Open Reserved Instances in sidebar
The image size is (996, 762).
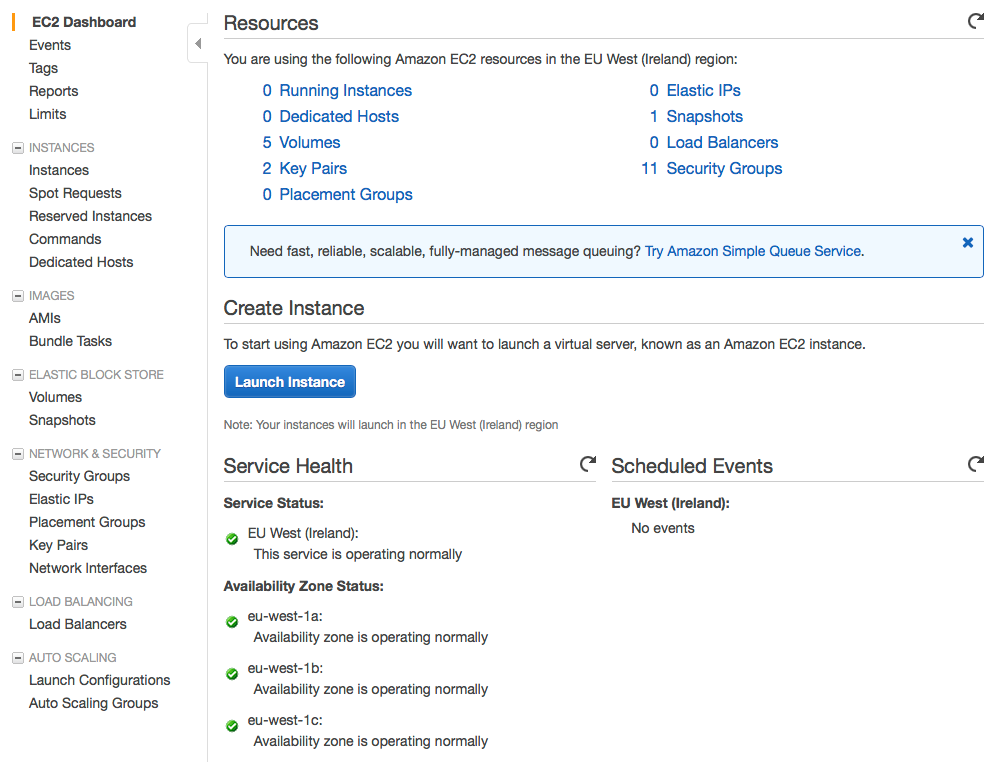(x=90, y=217)
